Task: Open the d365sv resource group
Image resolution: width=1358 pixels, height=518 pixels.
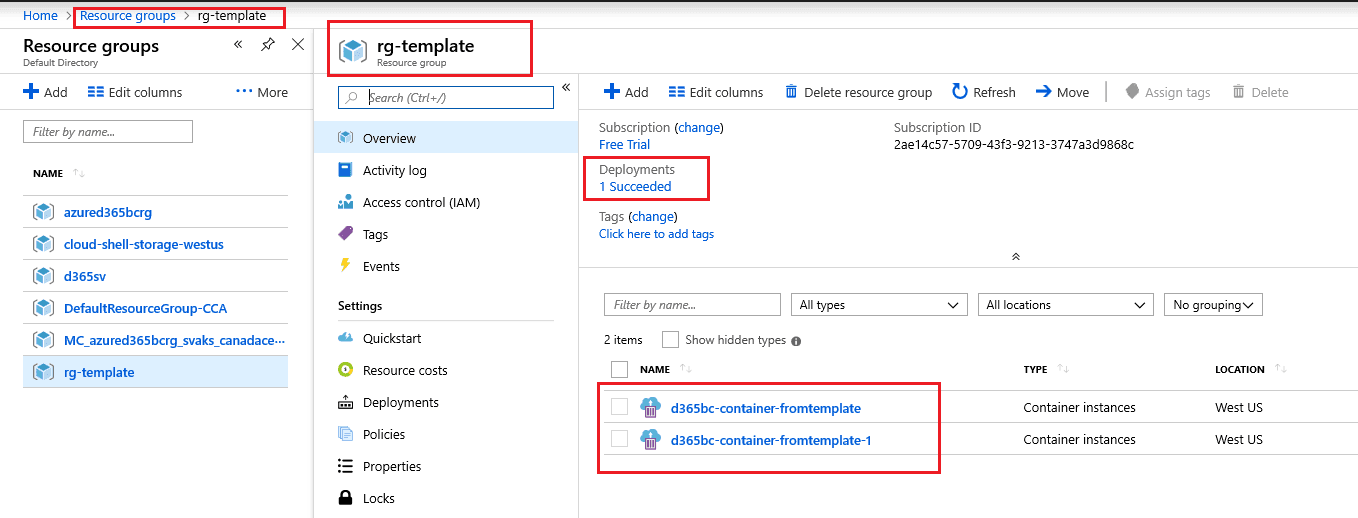Action: (86, 276)
